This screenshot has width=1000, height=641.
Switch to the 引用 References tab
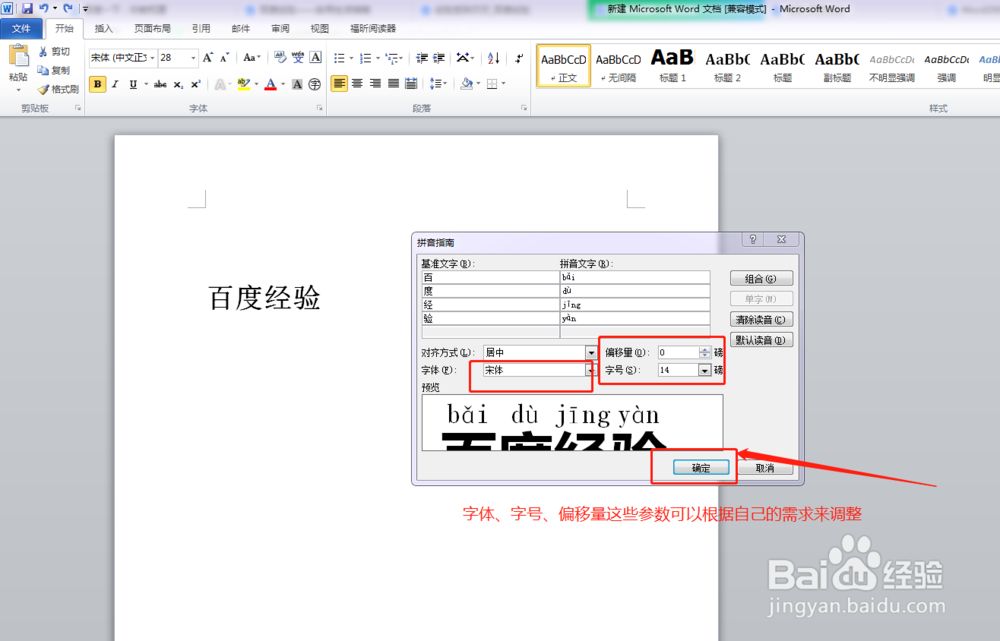coord(201,29)
